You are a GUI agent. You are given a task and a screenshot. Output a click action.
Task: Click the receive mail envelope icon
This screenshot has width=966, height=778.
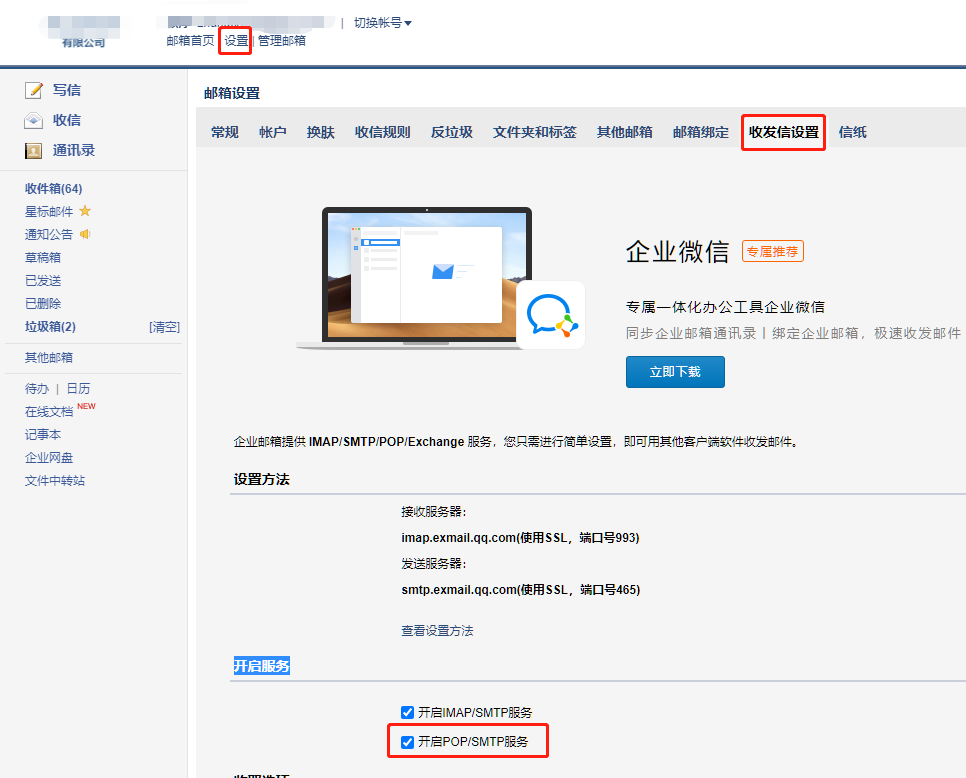pyautogui.click(x=34, y=121)
